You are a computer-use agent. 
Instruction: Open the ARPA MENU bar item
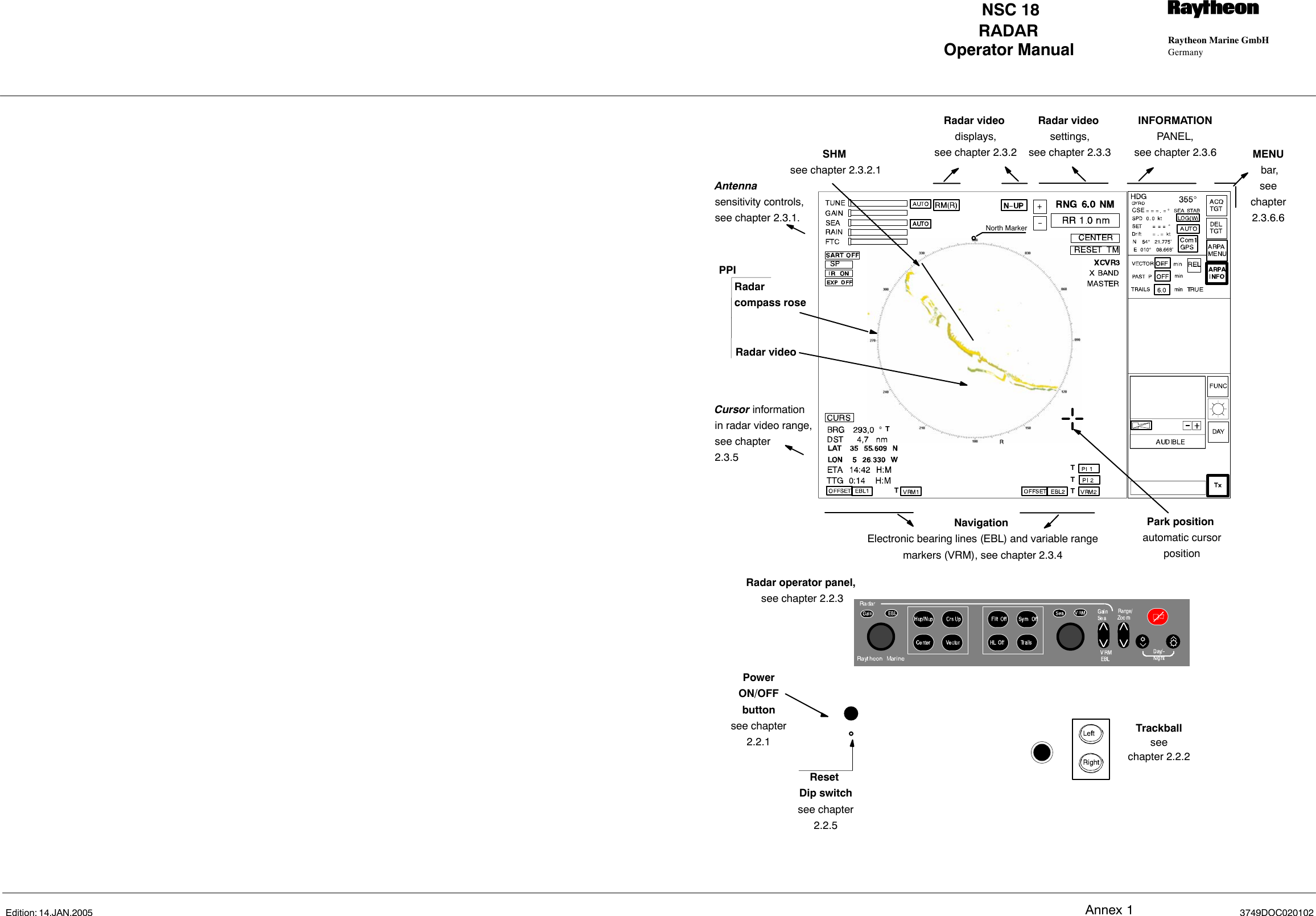click(x=1221, y=264)
